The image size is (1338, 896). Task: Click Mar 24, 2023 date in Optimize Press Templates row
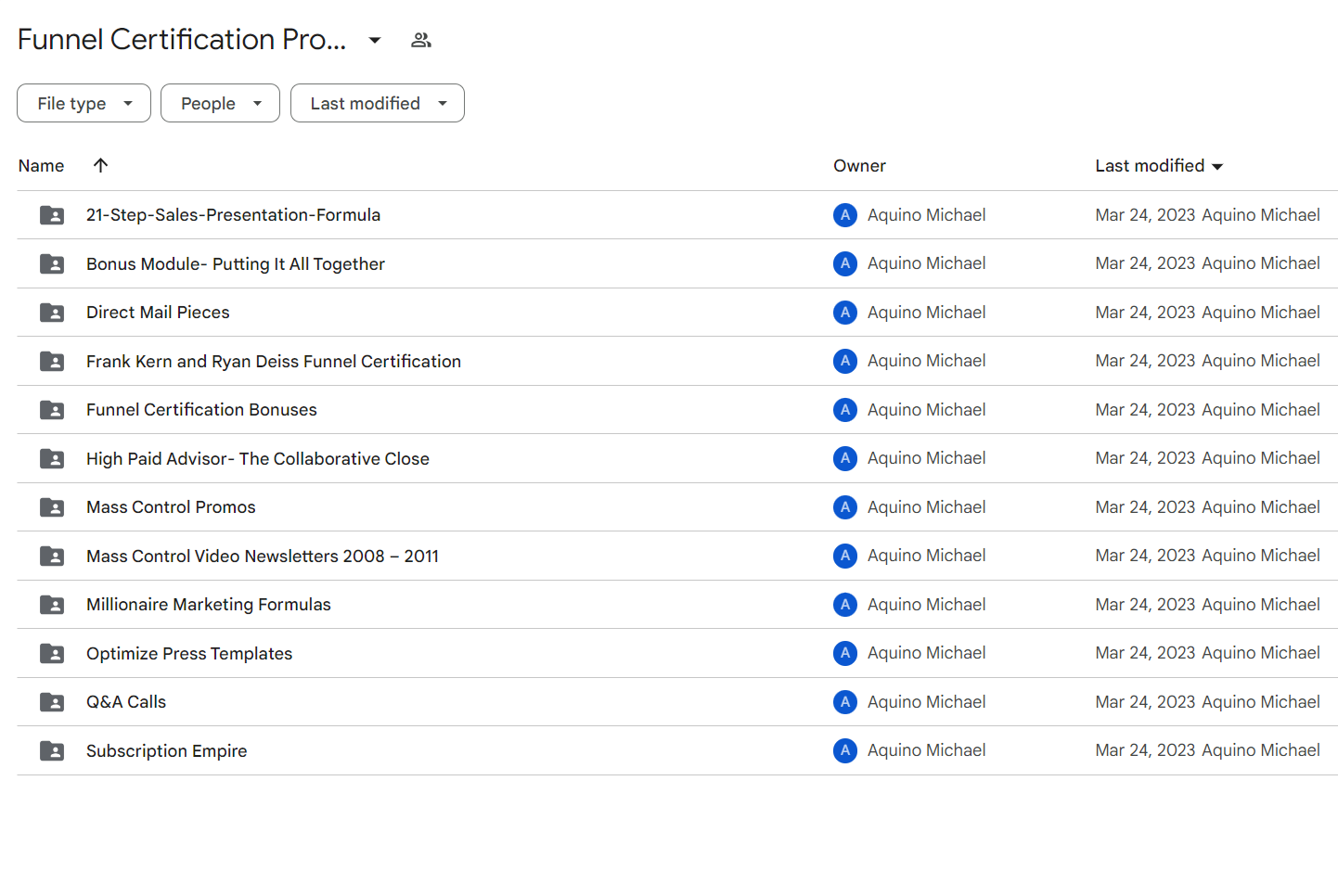(1145, 653)
